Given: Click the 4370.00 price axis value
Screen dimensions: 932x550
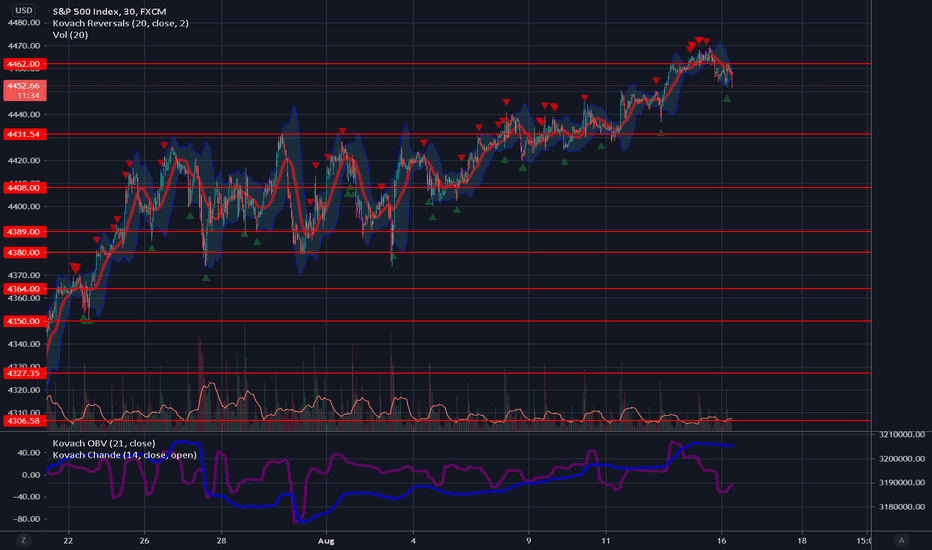Looking at the screenshot, I should [24, 275].
